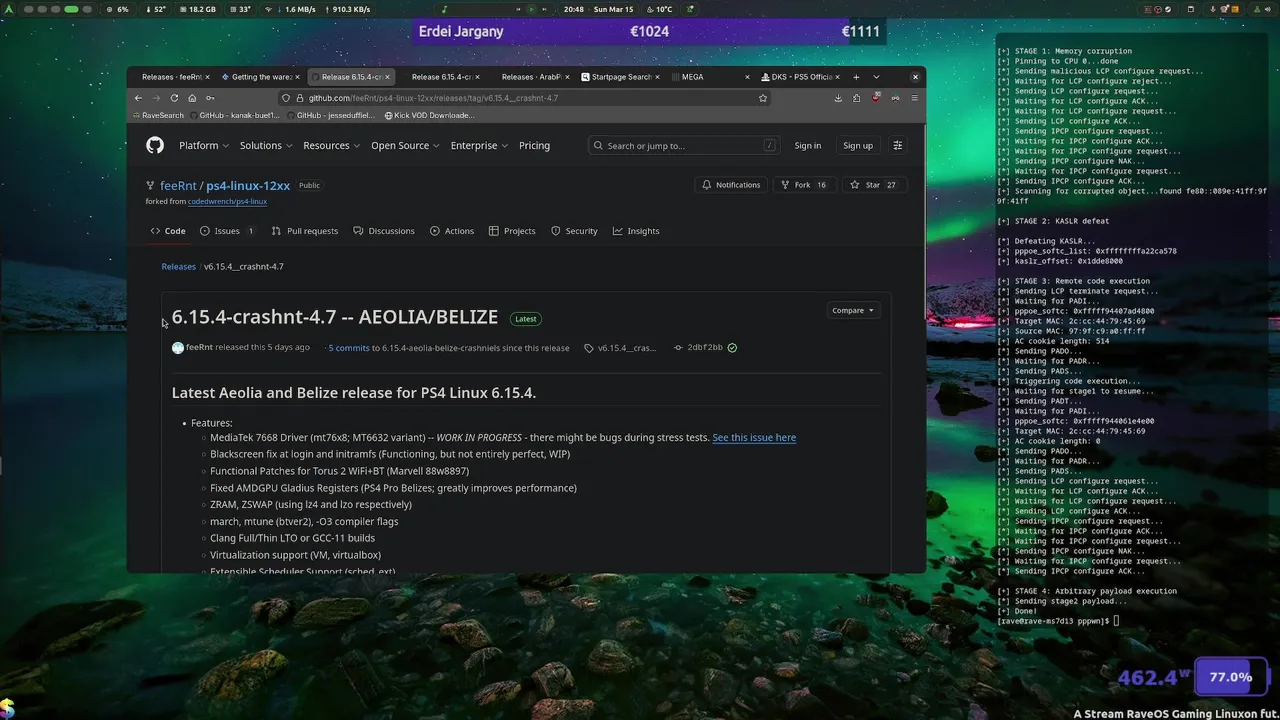The width and height of the screenshot is (1280, 720).
Task: Open the Code repository tab
Action: pyautogui.click(x=168, y=231)
